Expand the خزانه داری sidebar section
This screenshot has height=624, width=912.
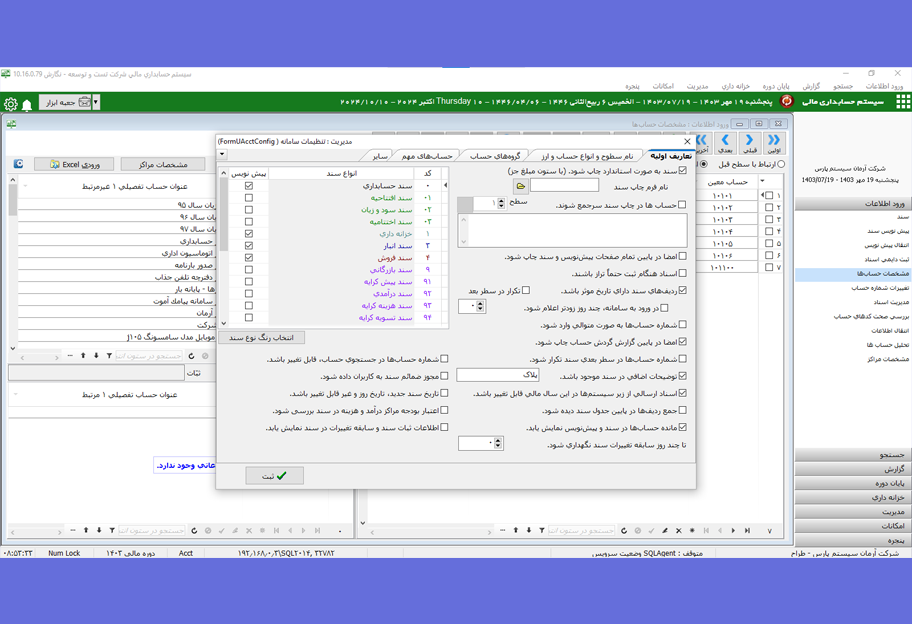pos(852,497)
